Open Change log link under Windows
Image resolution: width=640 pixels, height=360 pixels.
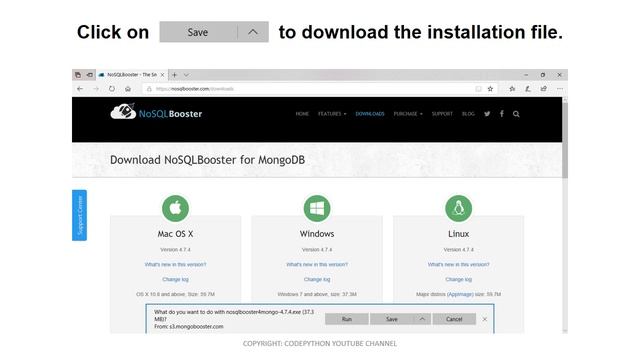(317, 280)
